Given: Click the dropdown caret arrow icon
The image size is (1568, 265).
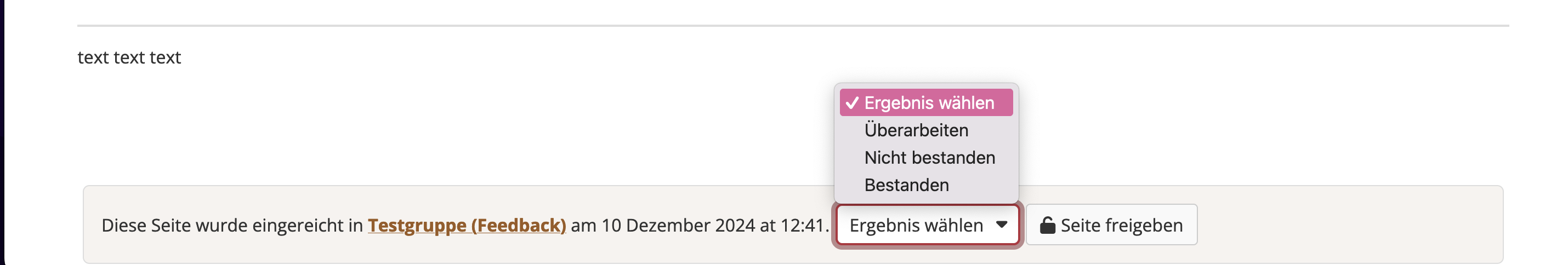Looking at the screenshot, I should coord(1001,225).
